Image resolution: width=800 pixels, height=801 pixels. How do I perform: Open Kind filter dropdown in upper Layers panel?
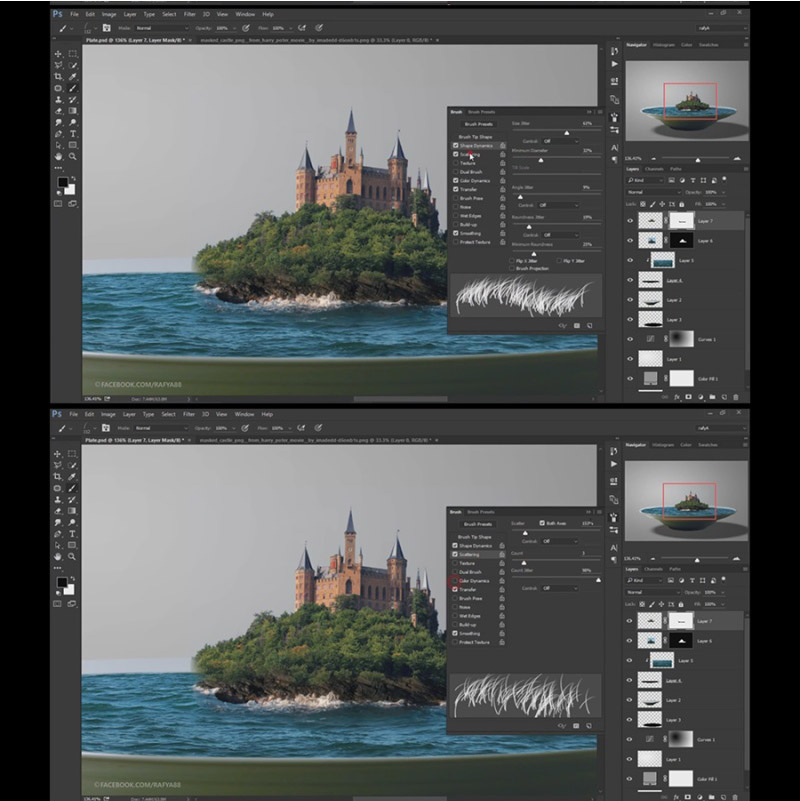coord(646,180)
